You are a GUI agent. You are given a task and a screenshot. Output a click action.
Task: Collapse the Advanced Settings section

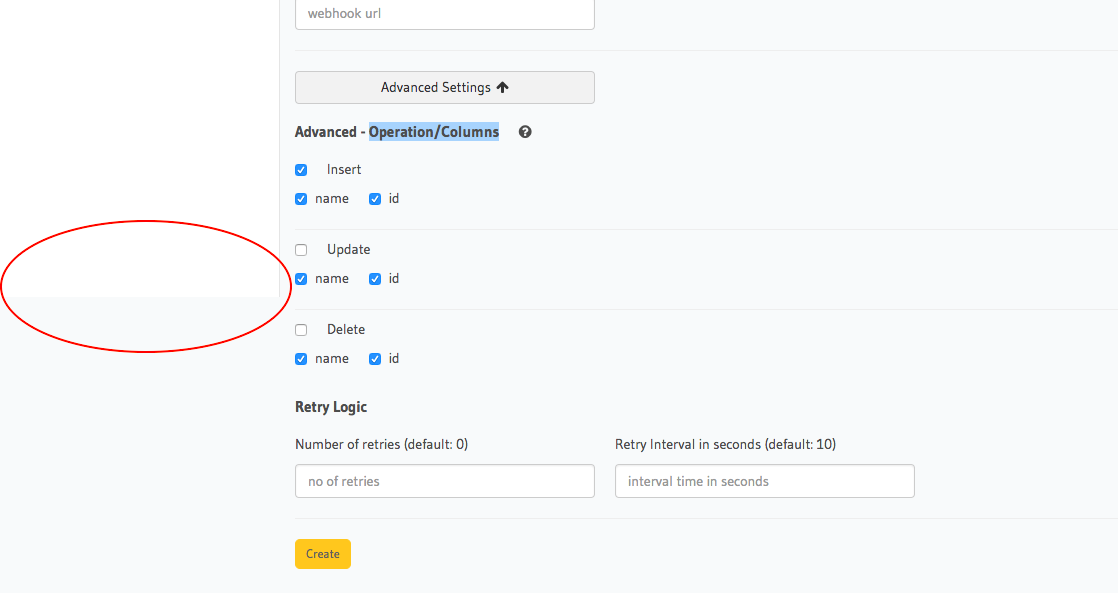click(444, 87)
